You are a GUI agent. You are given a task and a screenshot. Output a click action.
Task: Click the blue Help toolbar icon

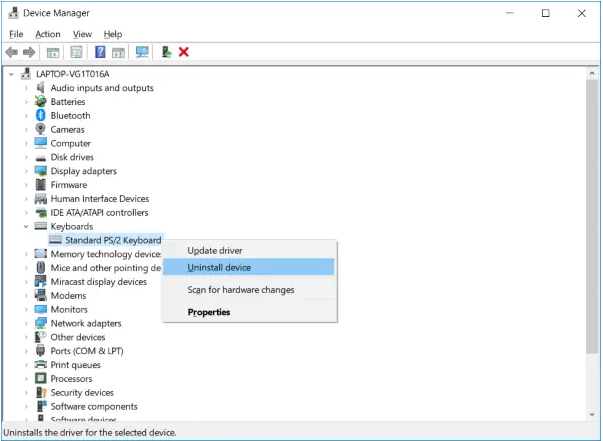100,52
